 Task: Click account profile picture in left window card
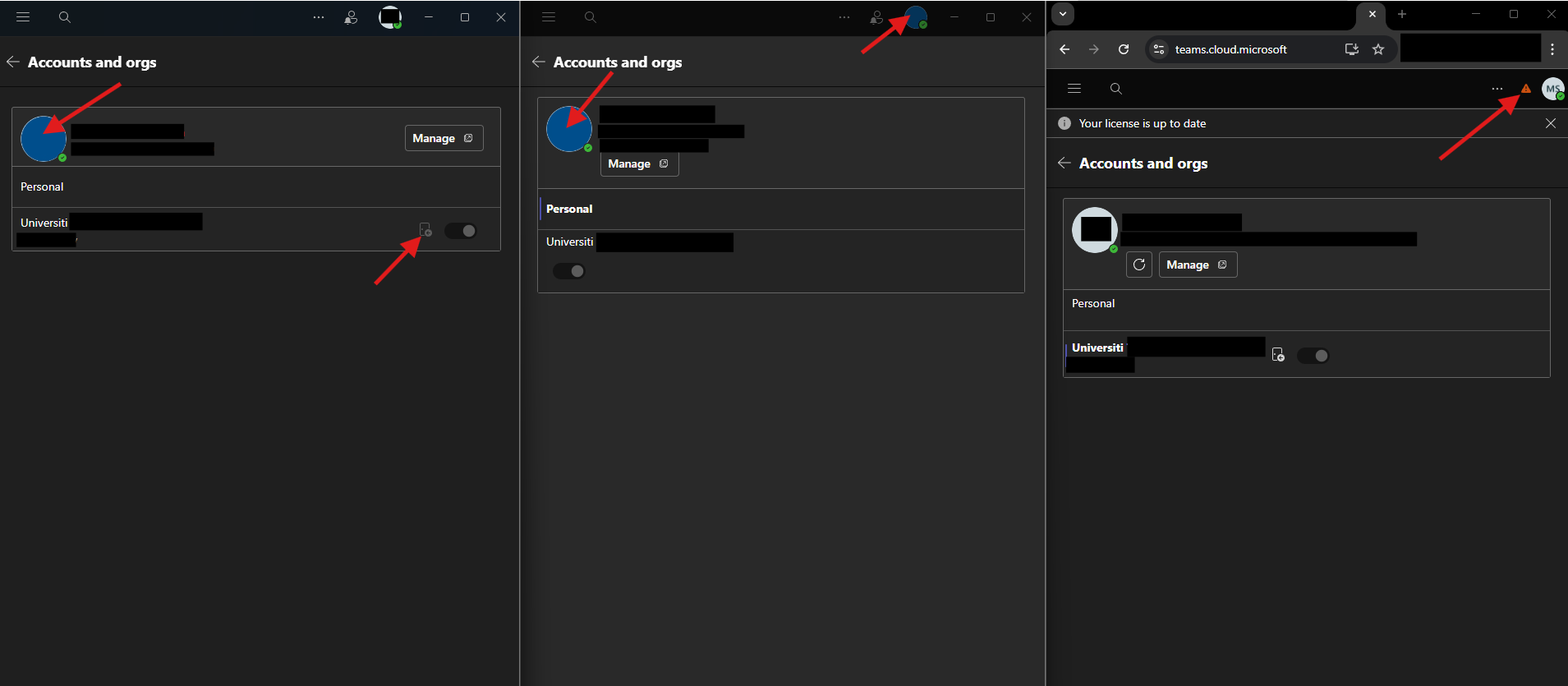(x=44, y=138)
